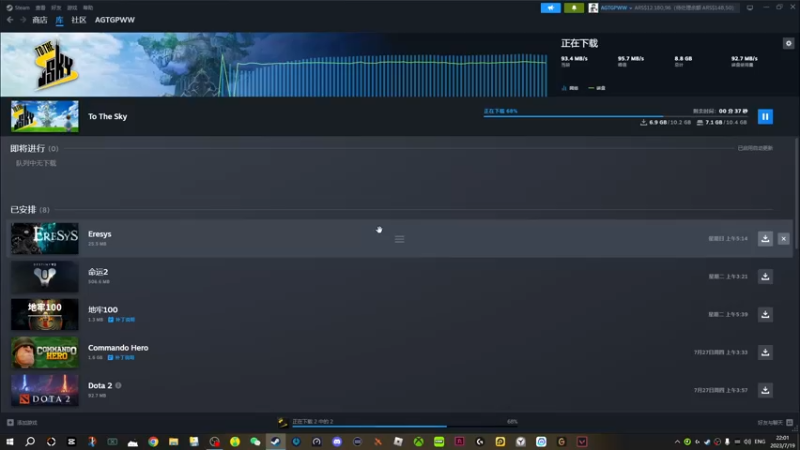Viewport: 800px width, 450px height.
Task: Toggle the network legend in download graph
Action: 570,88
